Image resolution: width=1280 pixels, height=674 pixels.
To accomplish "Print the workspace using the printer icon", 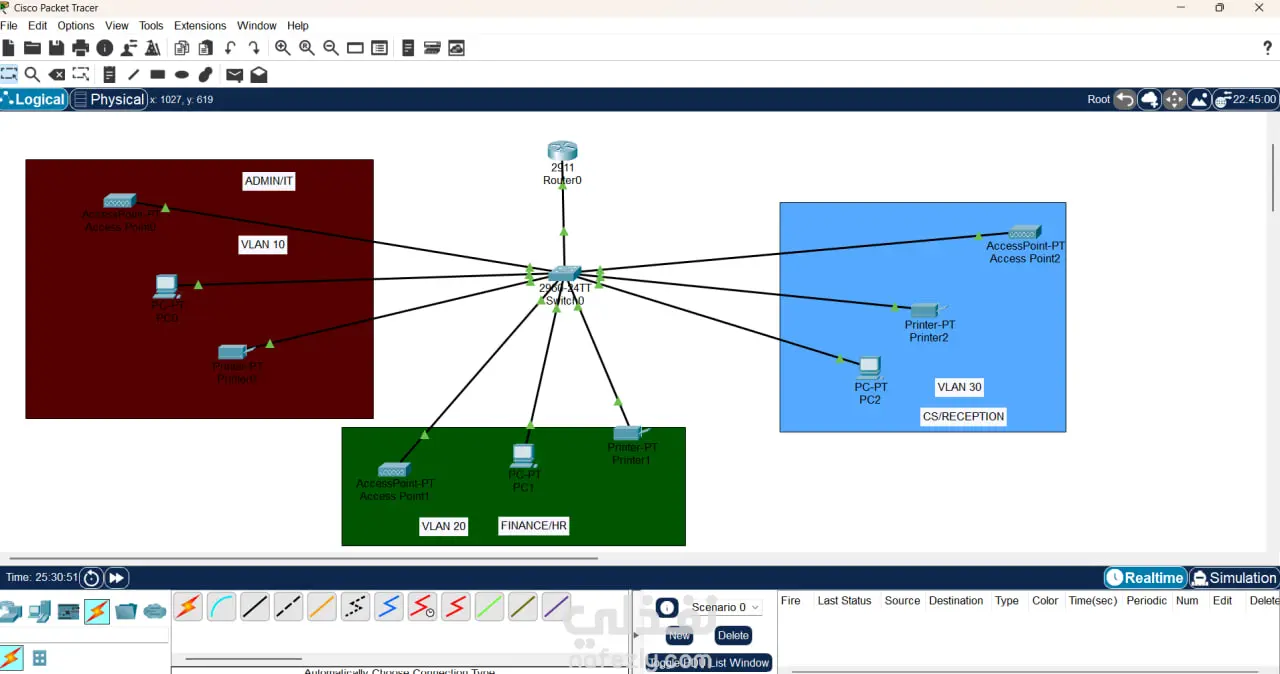I will pyautogui.click(x=81, y=48).
